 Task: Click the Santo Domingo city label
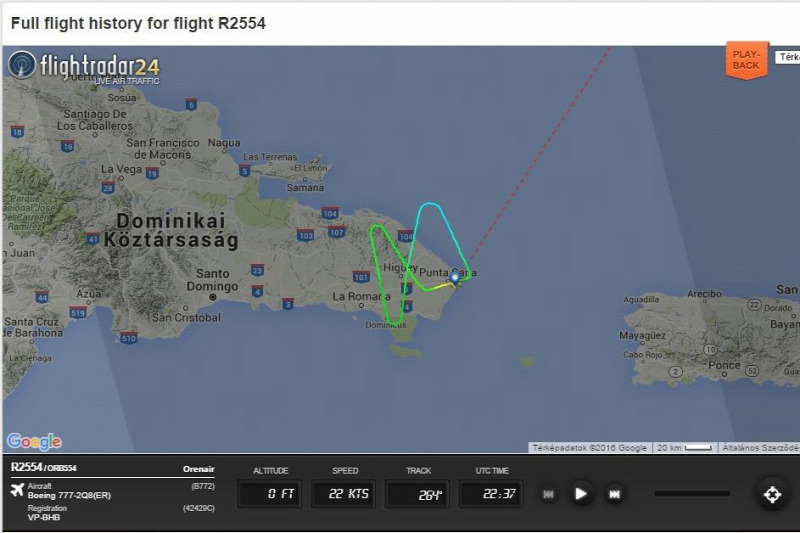[212, 280]
